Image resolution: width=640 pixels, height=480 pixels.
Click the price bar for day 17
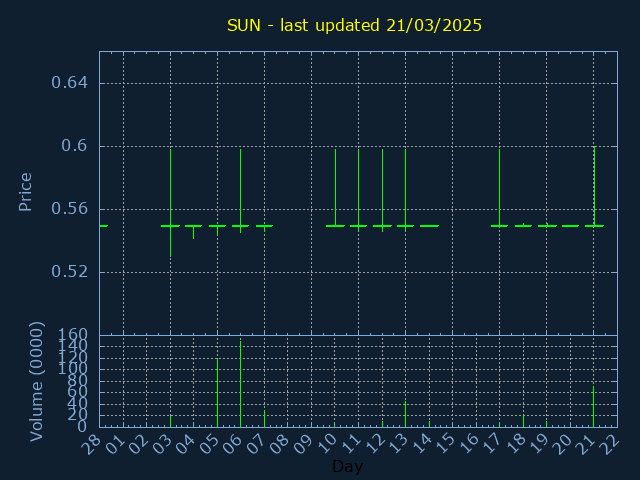point(499,187)
